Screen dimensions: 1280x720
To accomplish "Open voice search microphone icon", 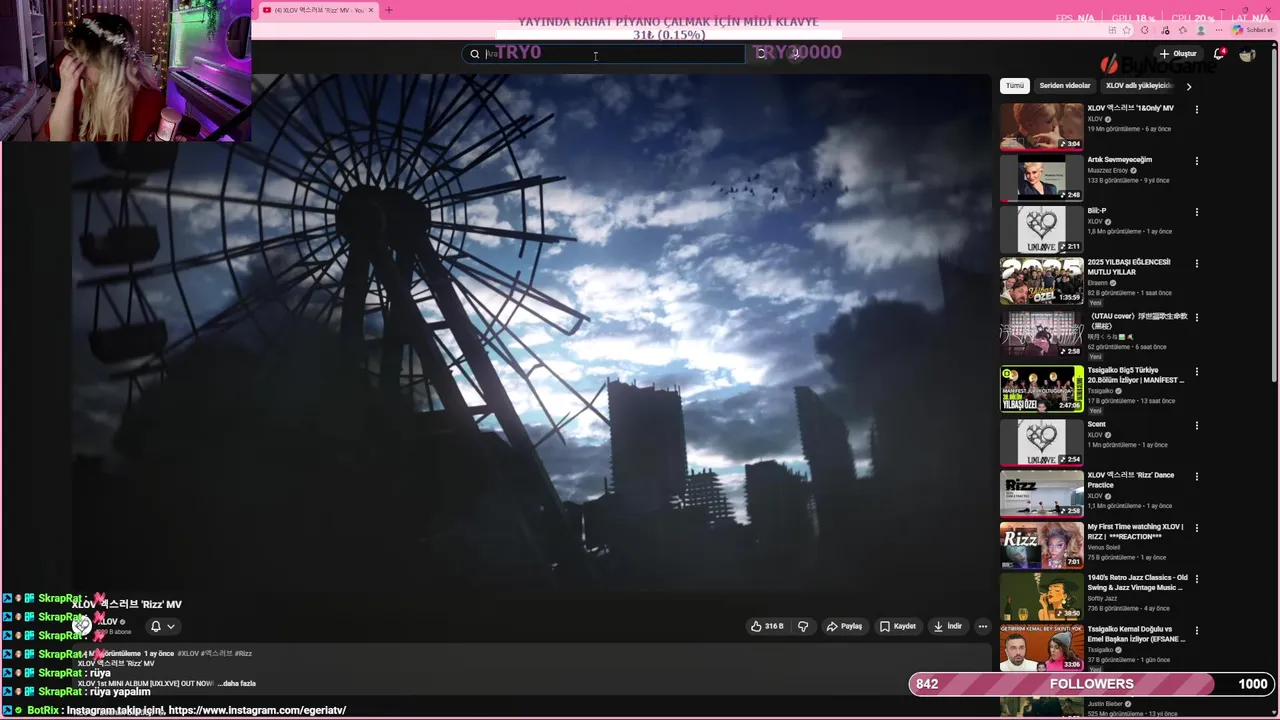I will [796, 54].
